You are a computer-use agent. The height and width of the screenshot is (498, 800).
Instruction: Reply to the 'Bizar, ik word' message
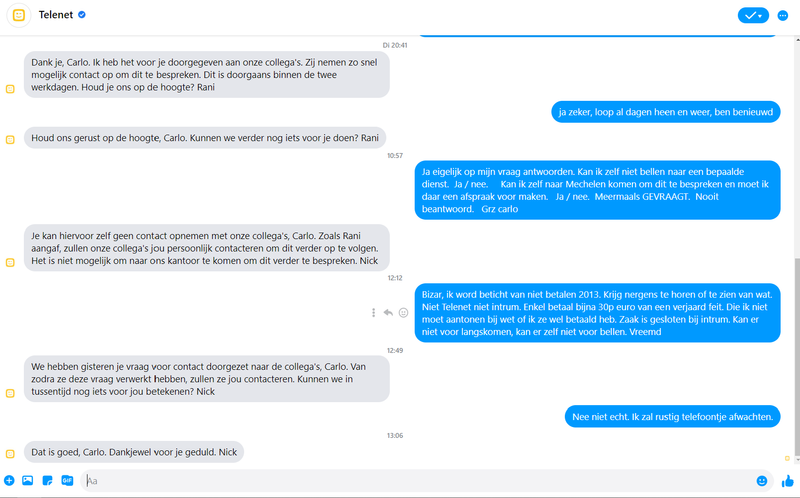(388, 312)
